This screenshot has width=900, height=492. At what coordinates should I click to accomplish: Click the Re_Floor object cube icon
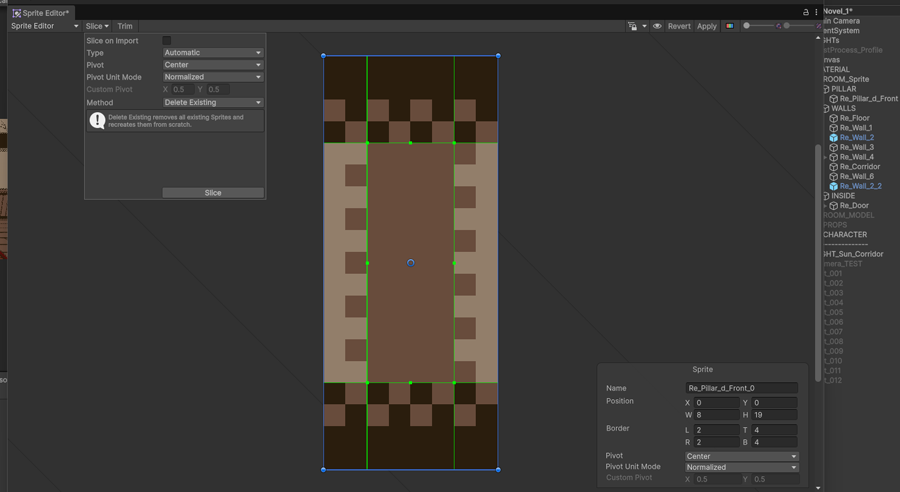(x=833, y=118)
